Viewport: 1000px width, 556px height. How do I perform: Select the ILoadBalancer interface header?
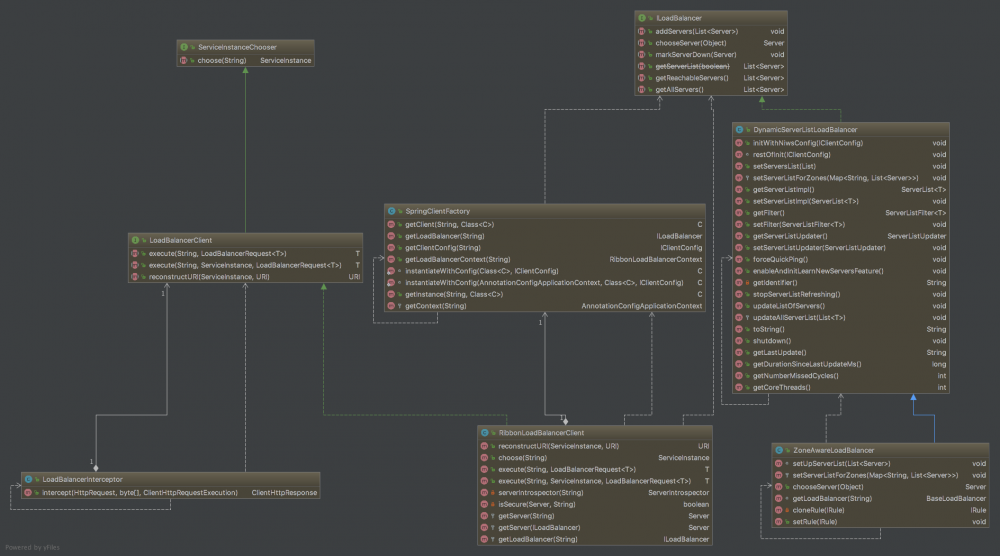click(x=710, y=18)
